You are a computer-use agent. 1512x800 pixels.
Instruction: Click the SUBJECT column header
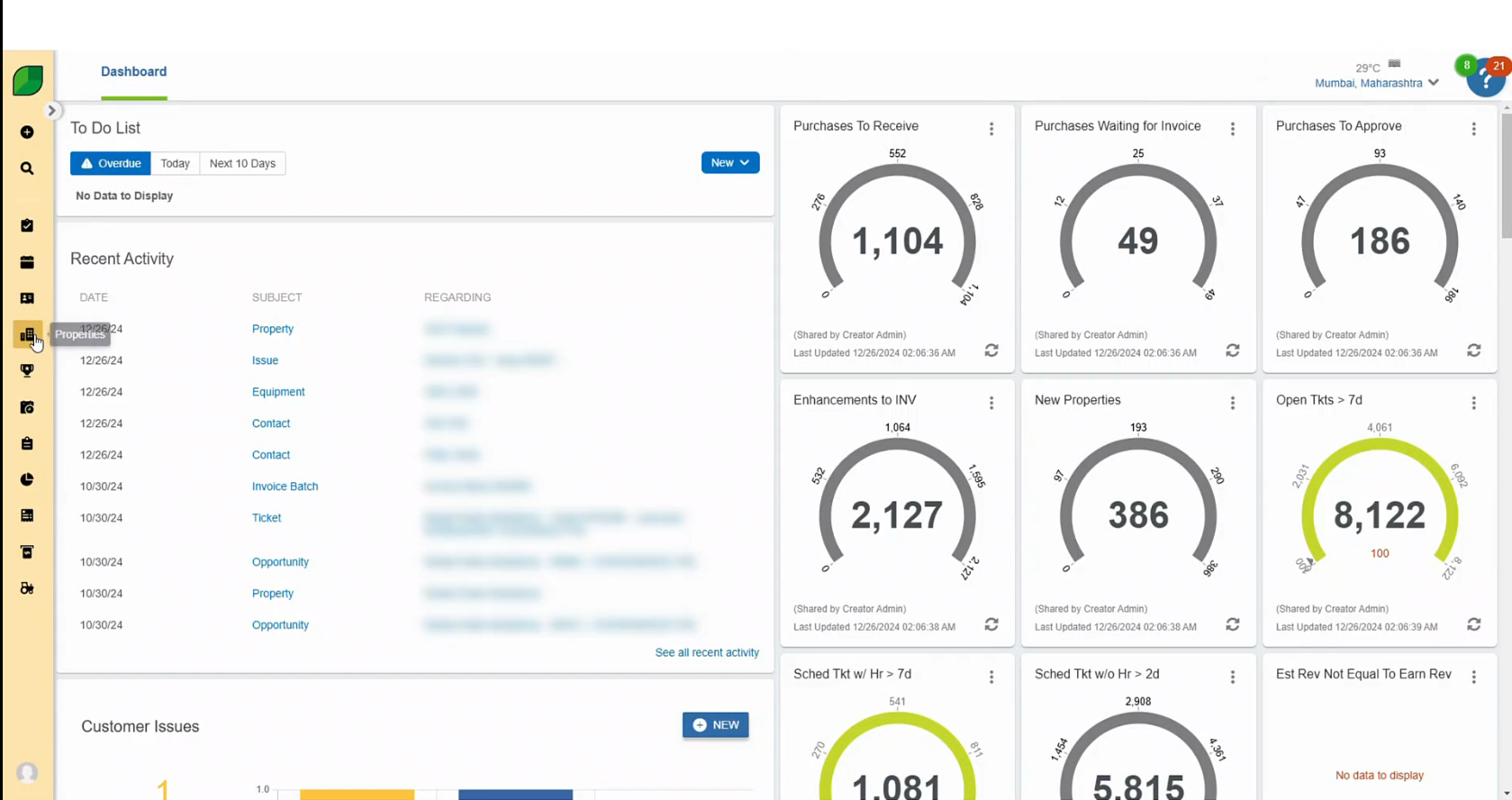tap(276, 297)
